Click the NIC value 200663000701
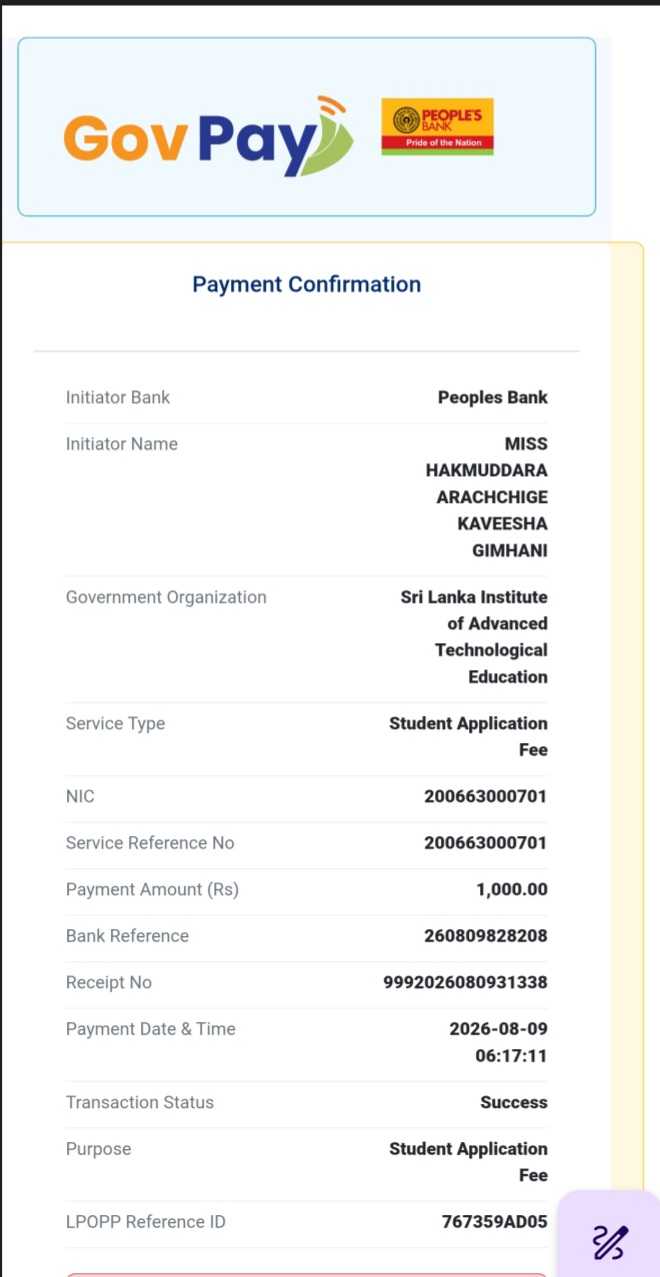The height and width of the screenshot is (1277, 660). point(486,797)
